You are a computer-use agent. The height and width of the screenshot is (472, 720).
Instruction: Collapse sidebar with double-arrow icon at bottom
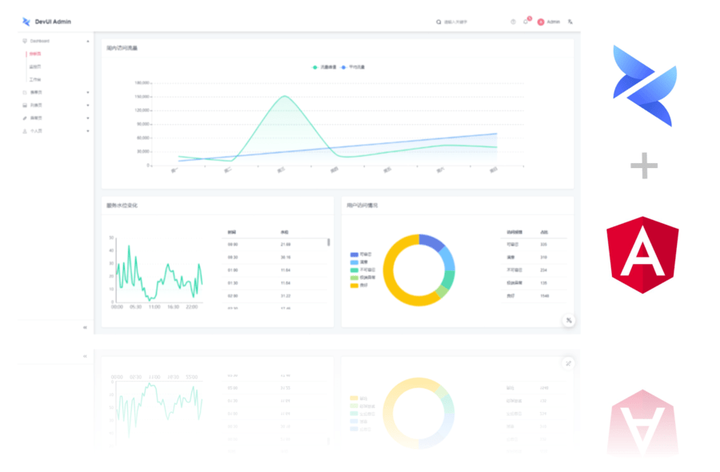tap(85, 327)
